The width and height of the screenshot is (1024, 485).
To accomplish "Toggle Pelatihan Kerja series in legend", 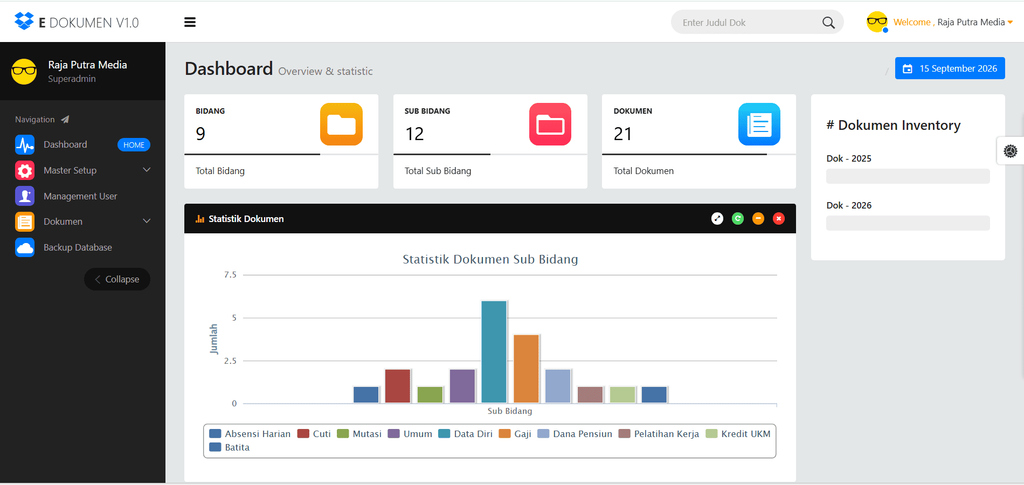I will pos(659,433).
